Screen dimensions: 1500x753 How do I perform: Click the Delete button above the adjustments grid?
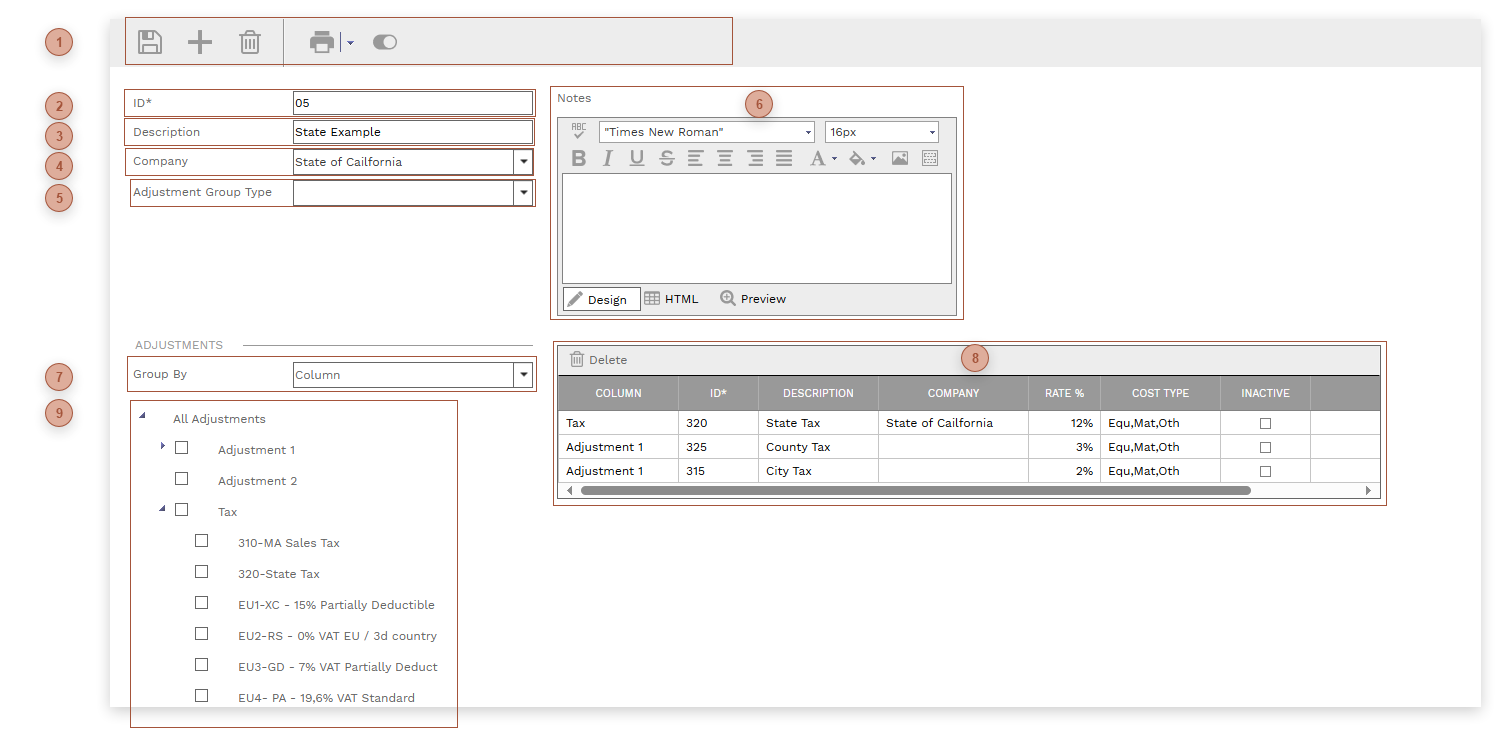coord(600,359)
